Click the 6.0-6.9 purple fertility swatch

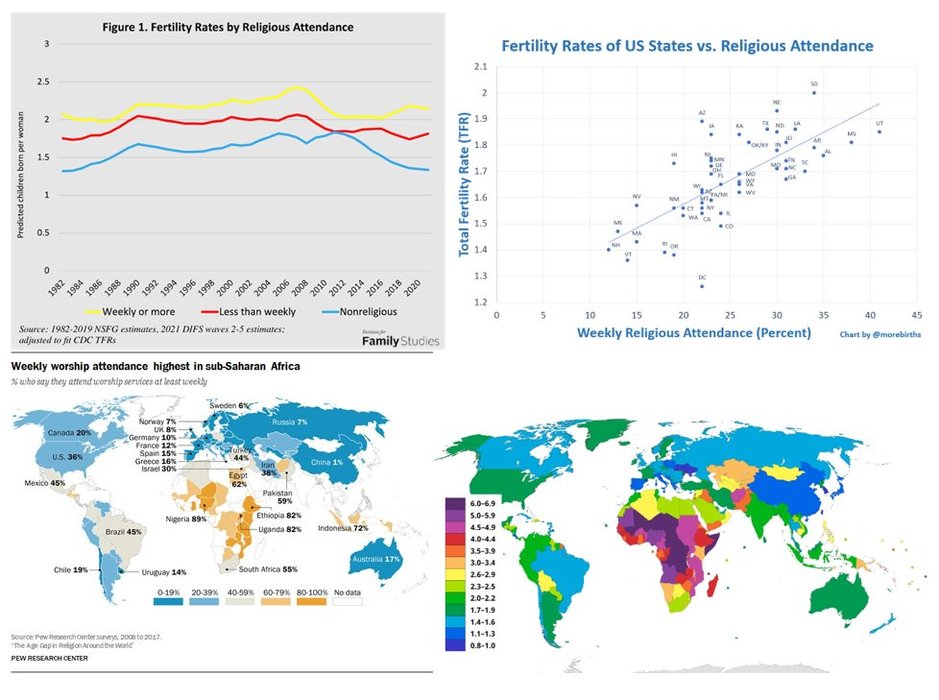coord(455,504)
